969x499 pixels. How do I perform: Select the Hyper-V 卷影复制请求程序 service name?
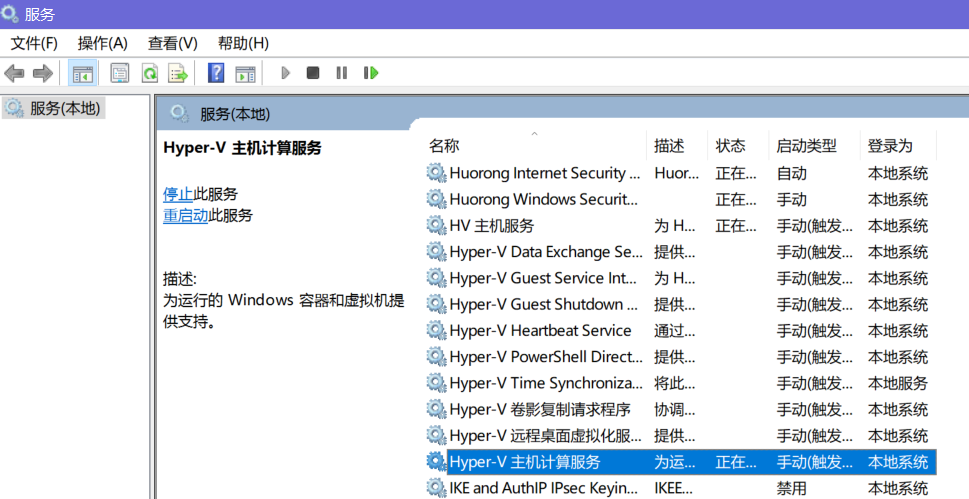(x=540, y=409)
